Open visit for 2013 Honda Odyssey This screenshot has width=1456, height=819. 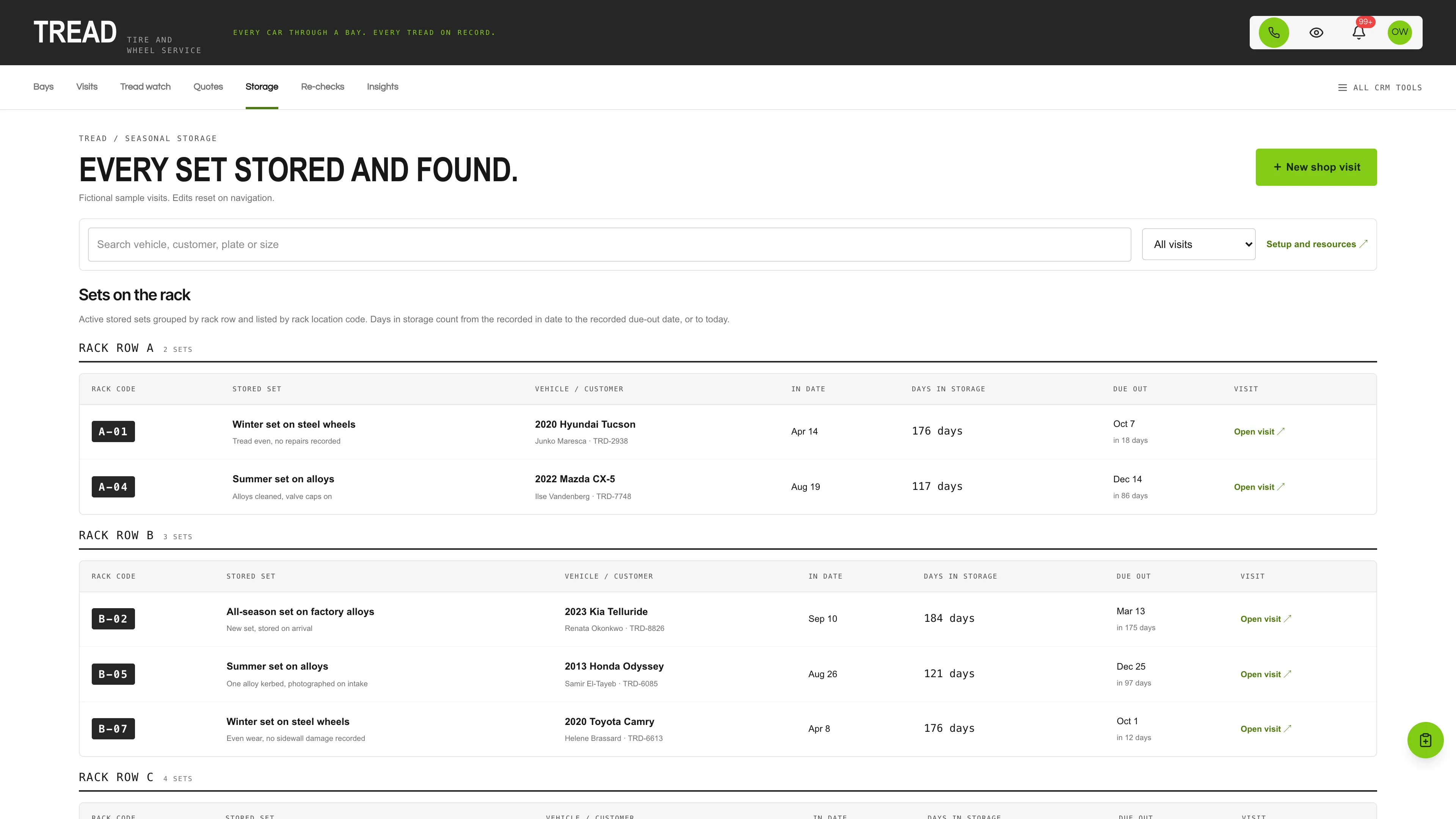1266,674
